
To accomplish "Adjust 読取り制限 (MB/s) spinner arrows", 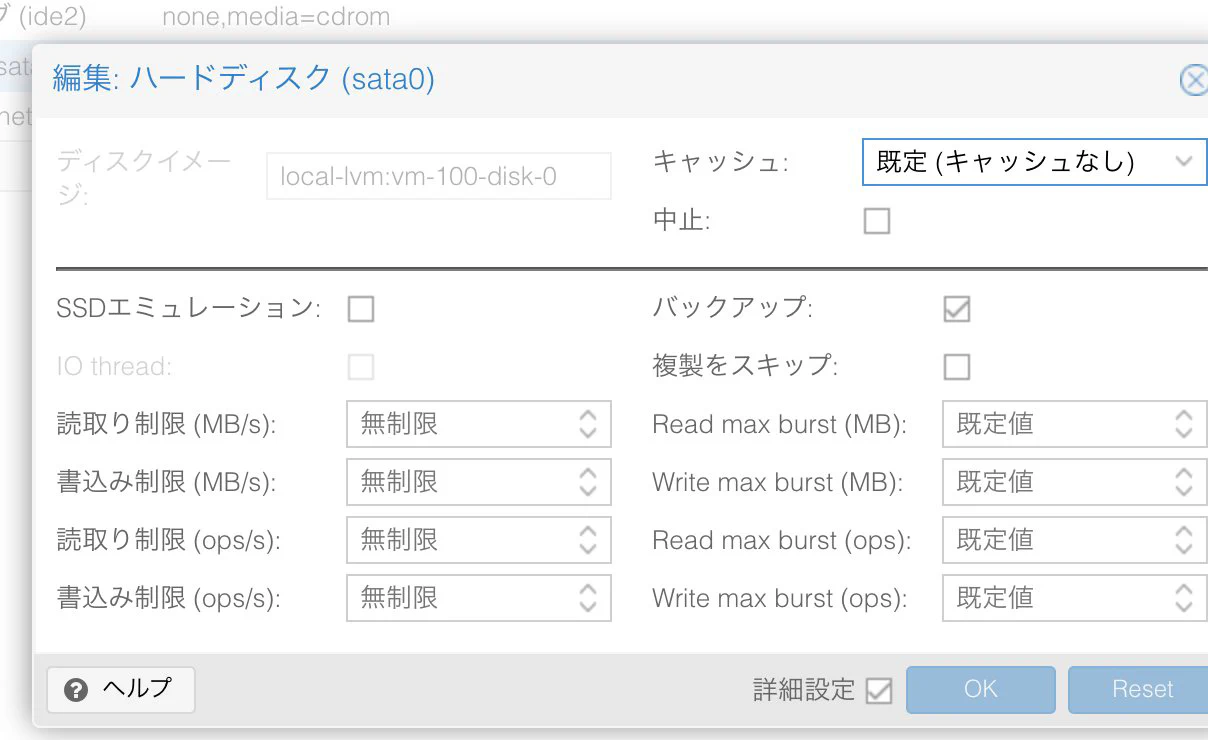I will [588, 425].
